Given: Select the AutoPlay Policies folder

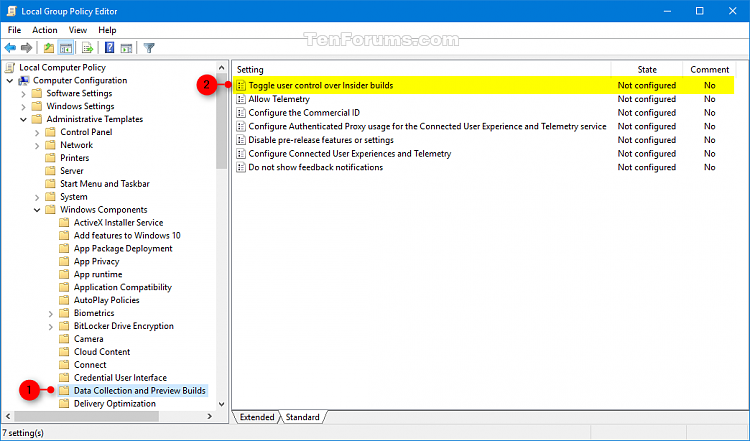Looking at the screenshot, I should [107, 300].
